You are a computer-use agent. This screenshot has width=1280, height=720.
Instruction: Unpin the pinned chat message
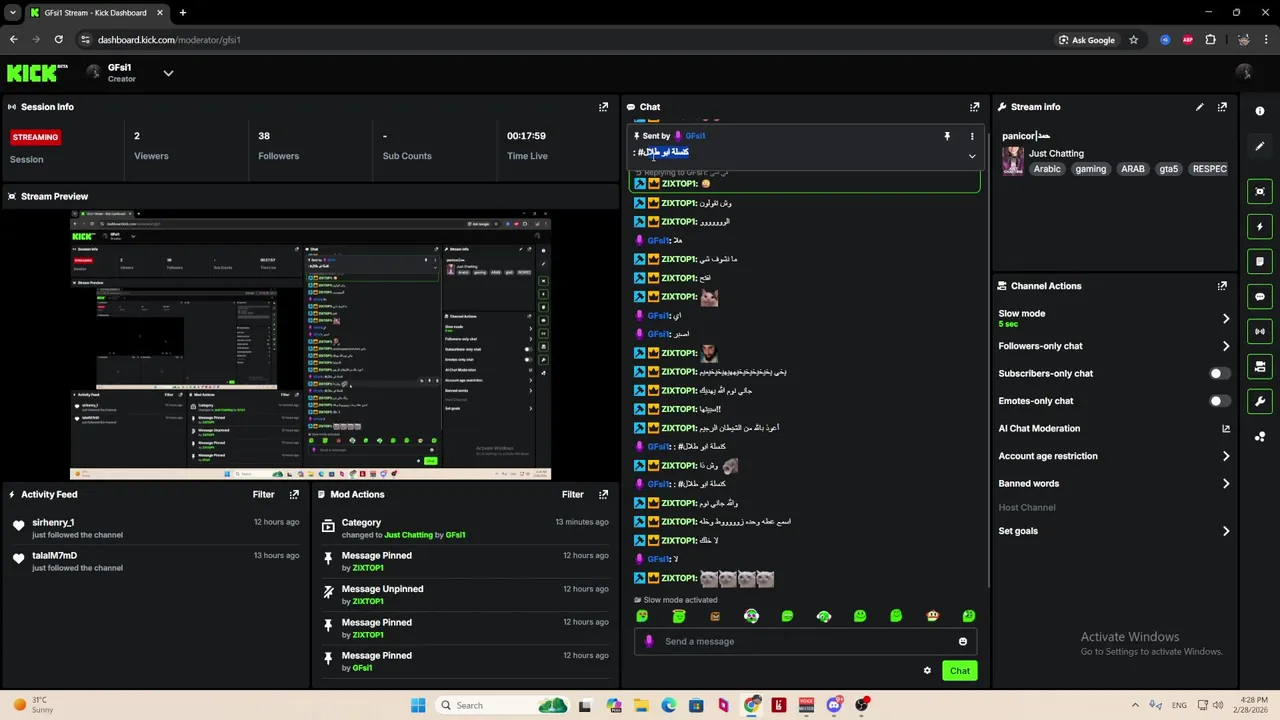(x=947, y=136)
